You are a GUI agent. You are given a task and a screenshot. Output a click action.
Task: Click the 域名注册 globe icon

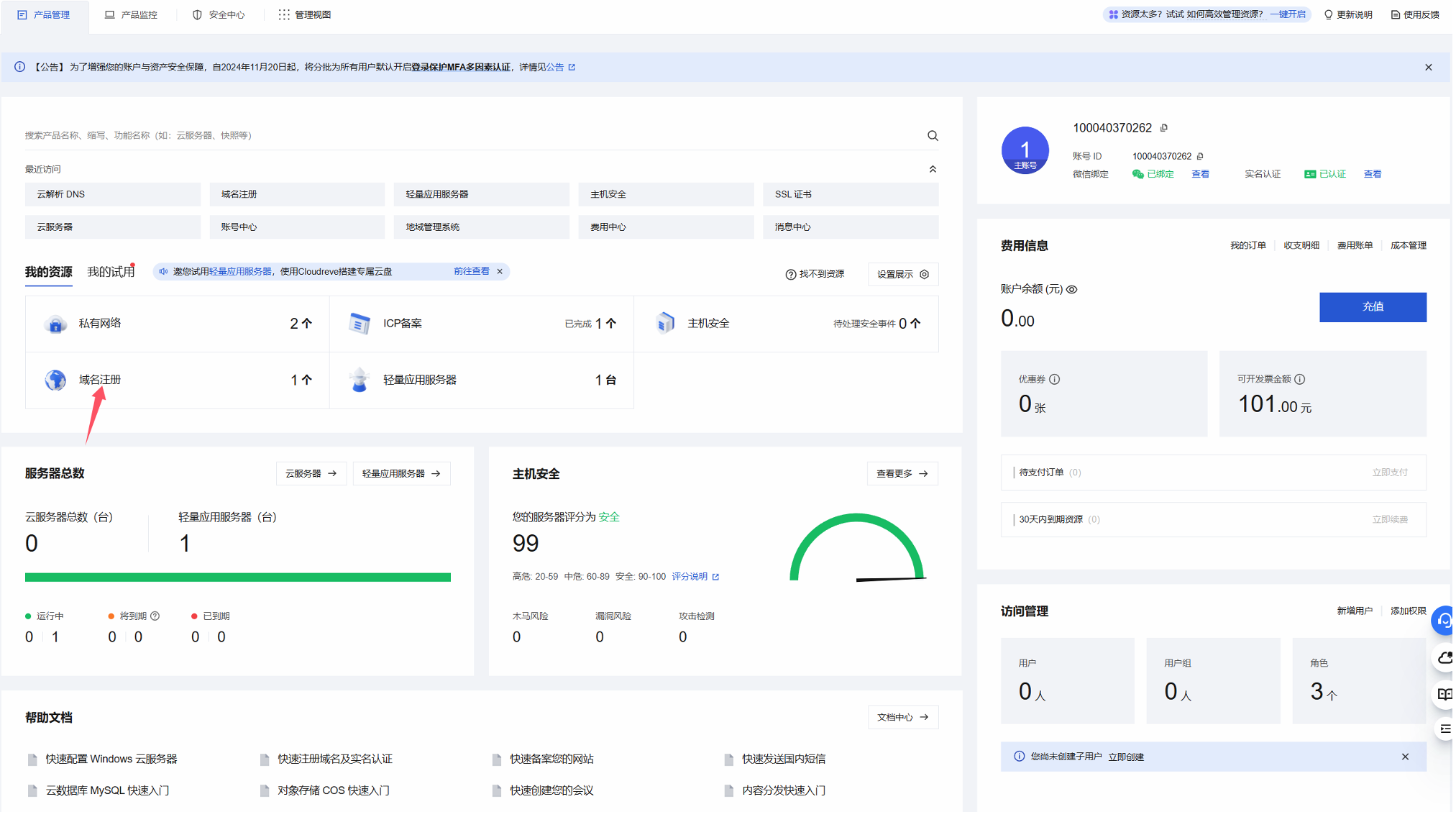click(55, 381)
